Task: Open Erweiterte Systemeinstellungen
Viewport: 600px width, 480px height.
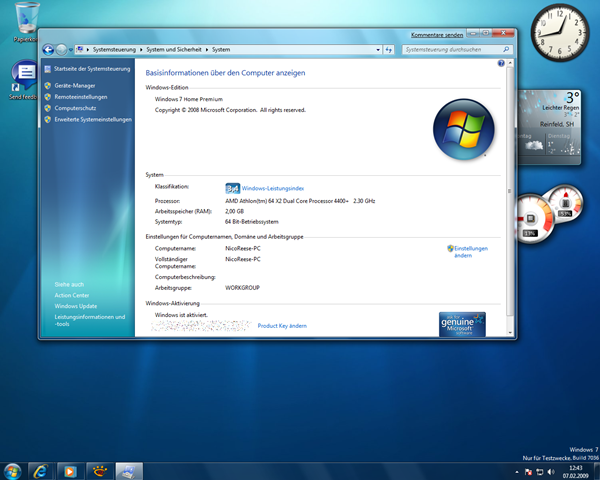Action: [x=93, y=119]
